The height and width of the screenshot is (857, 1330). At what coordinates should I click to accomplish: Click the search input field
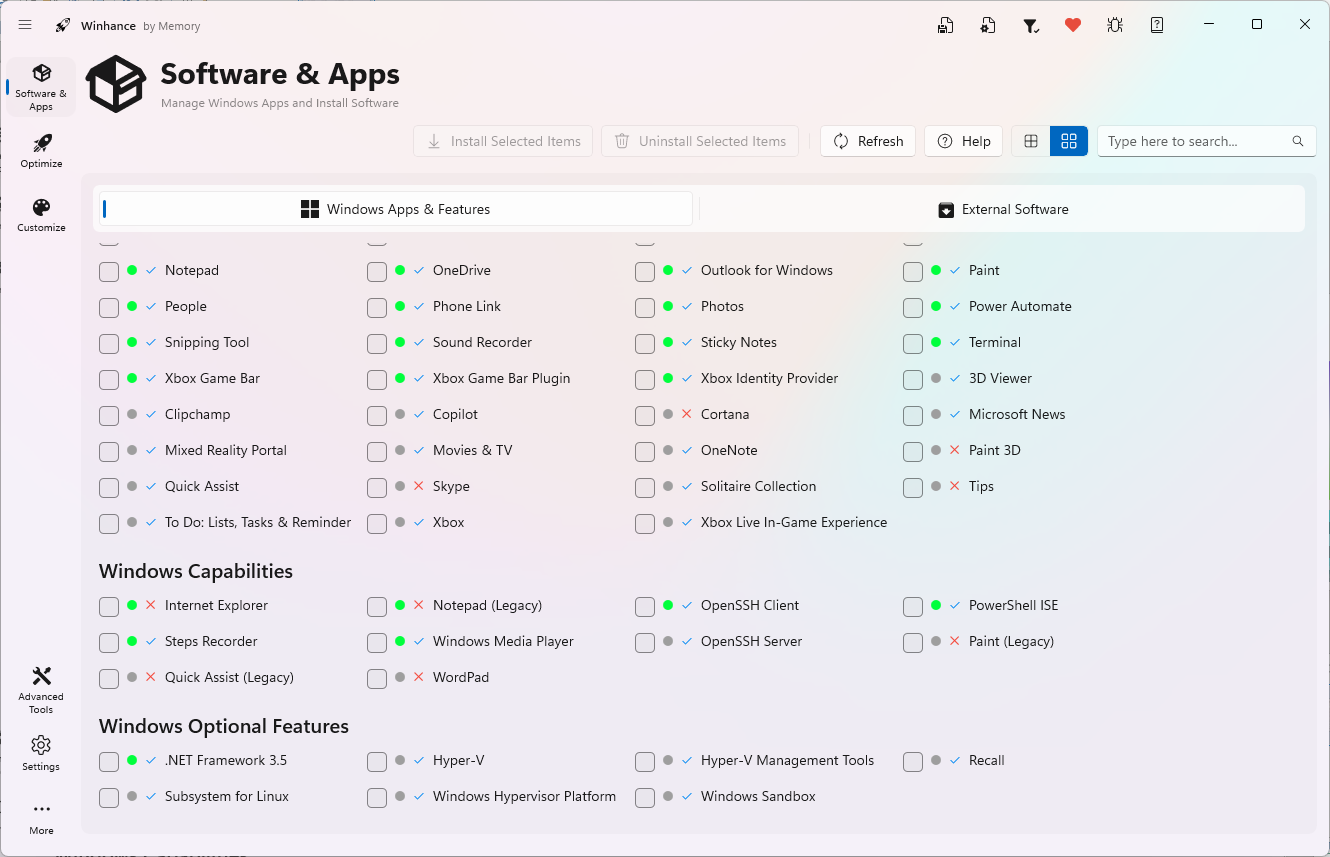coord(1195,141)
